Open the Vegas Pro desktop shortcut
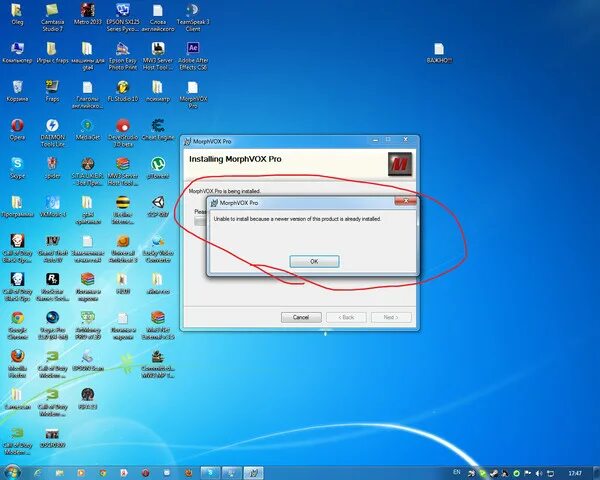The image size is (600, 480). [x=52, y=325]
